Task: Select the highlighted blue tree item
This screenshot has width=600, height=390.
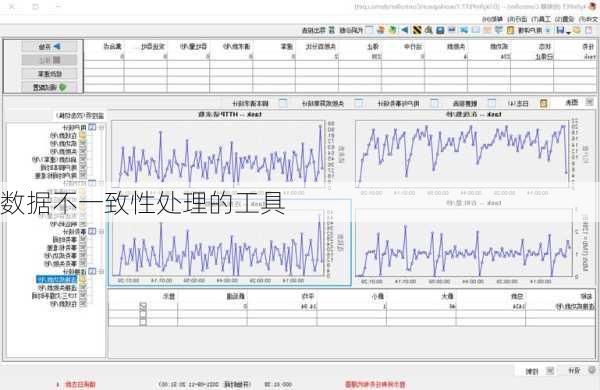Action: (57, 280)
